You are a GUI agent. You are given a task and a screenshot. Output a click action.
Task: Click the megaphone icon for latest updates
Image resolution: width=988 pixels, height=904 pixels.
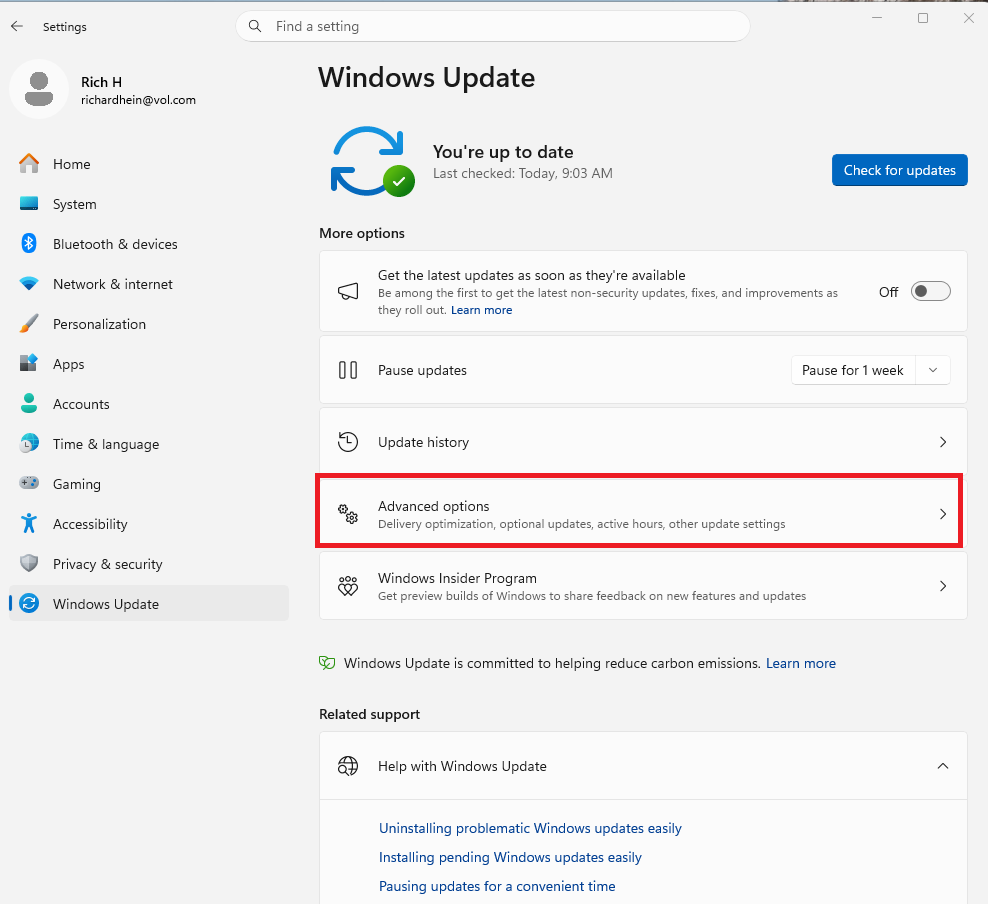(x=348, y=291)
